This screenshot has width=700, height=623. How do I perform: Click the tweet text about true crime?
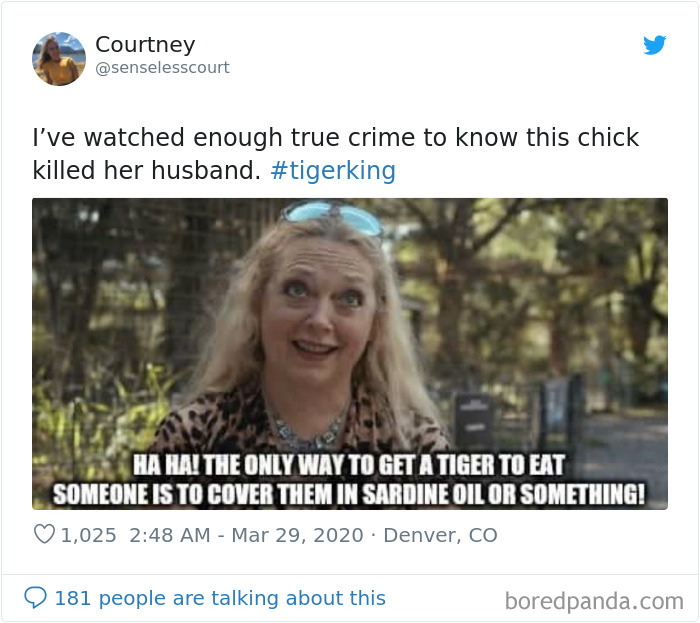[x=335, y=154]
